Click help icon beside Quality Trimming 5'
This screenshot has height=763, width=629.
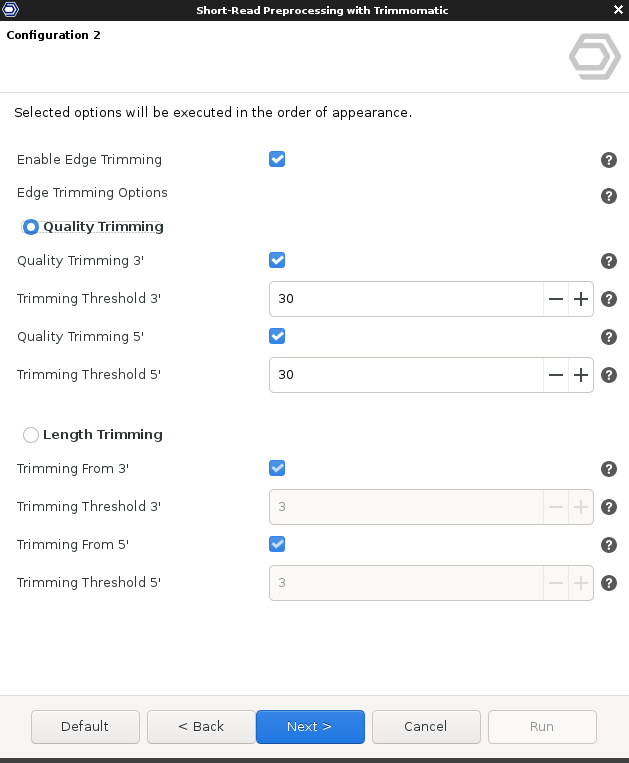coord(609,337)
